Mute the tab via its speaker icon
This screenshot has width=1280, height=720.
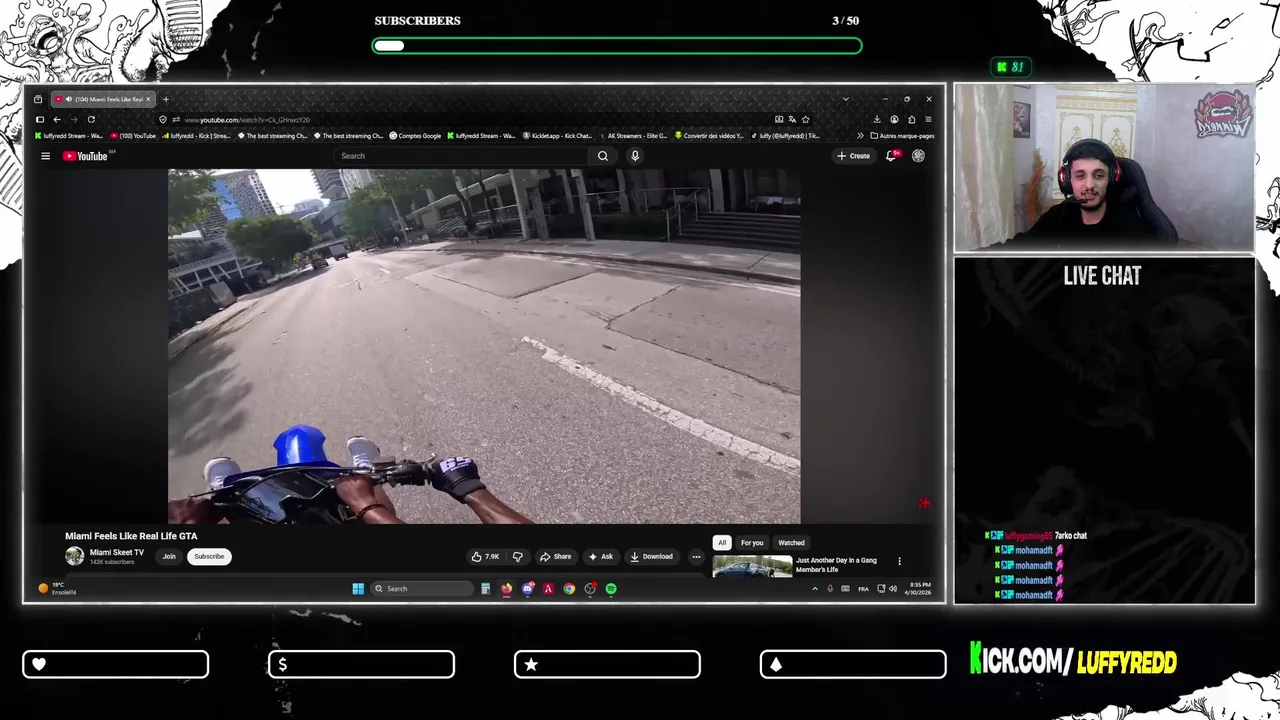[68, 99]
